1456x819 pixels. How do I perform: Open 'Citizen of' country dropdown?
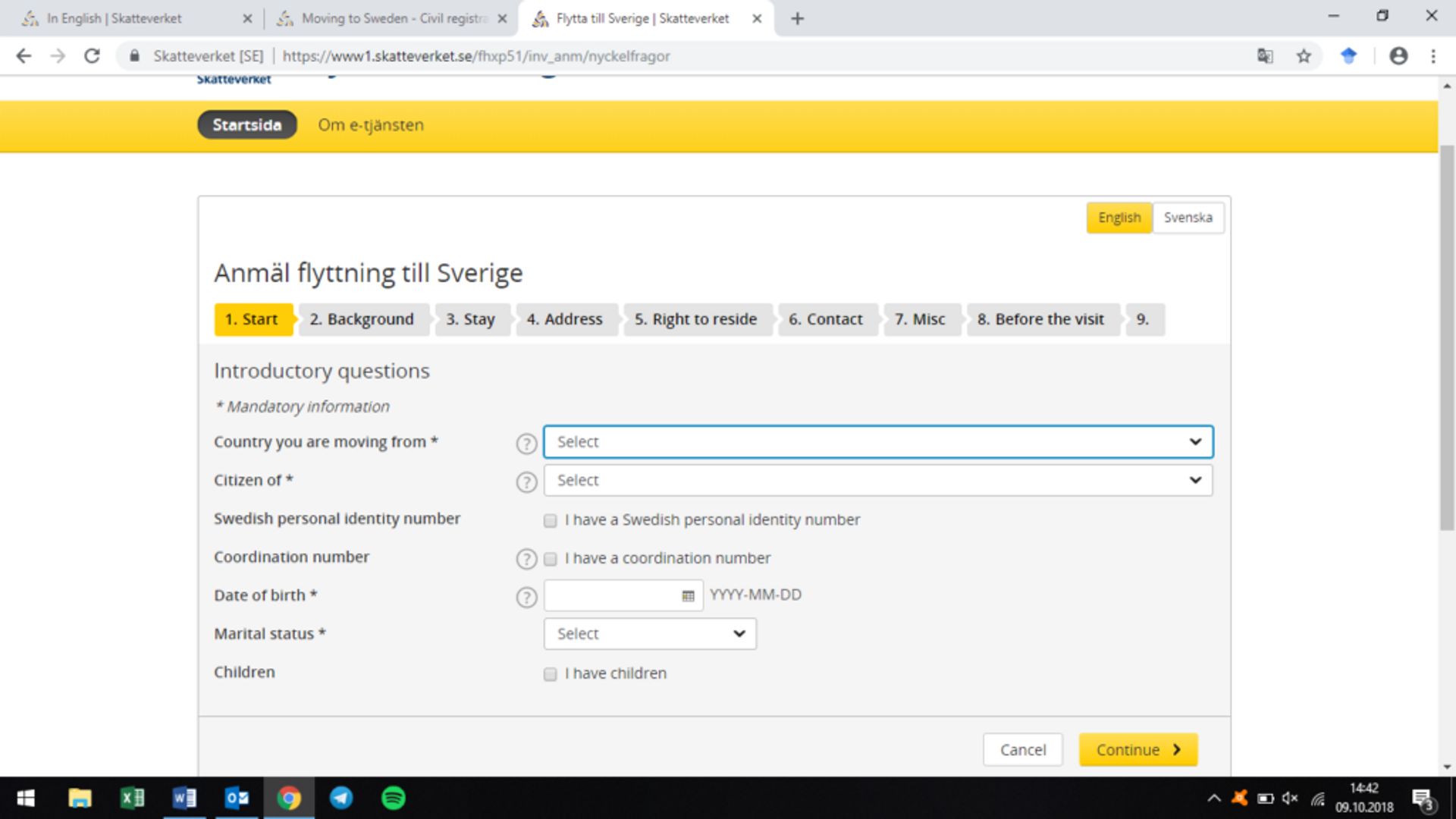tap(878, 480)
